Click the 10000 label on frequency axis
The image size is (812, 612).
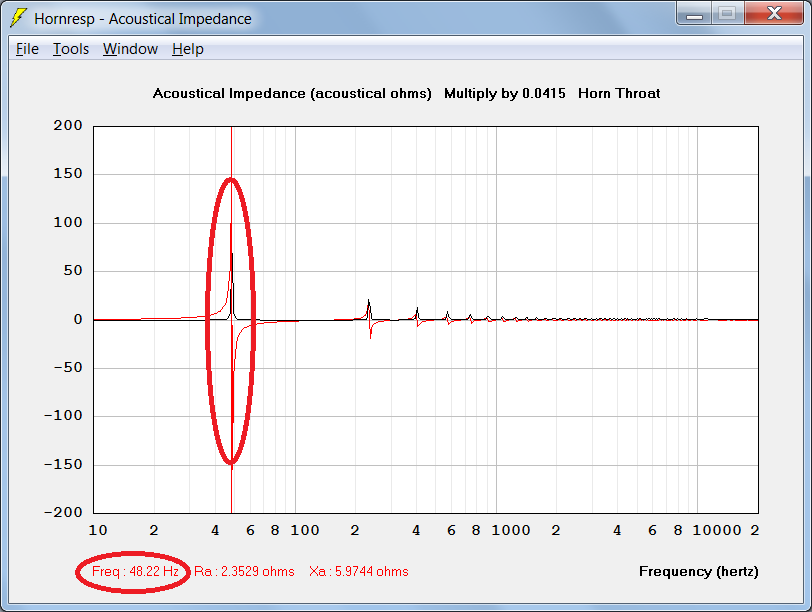click(717, 530)
